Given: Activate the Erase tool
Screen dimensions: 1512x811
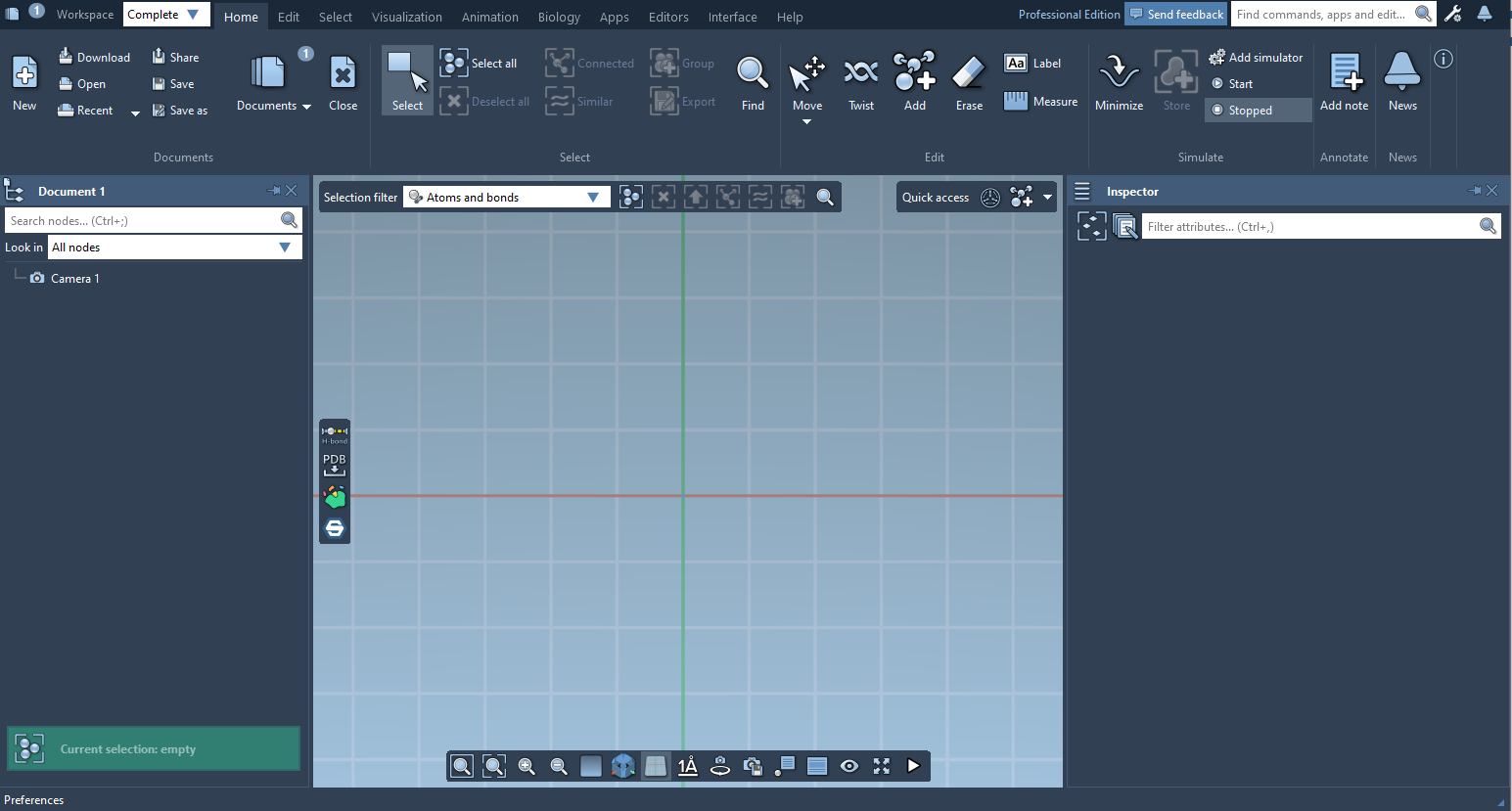Looking at the screenshot, I should pyautogui.click(x=969, y=81).
